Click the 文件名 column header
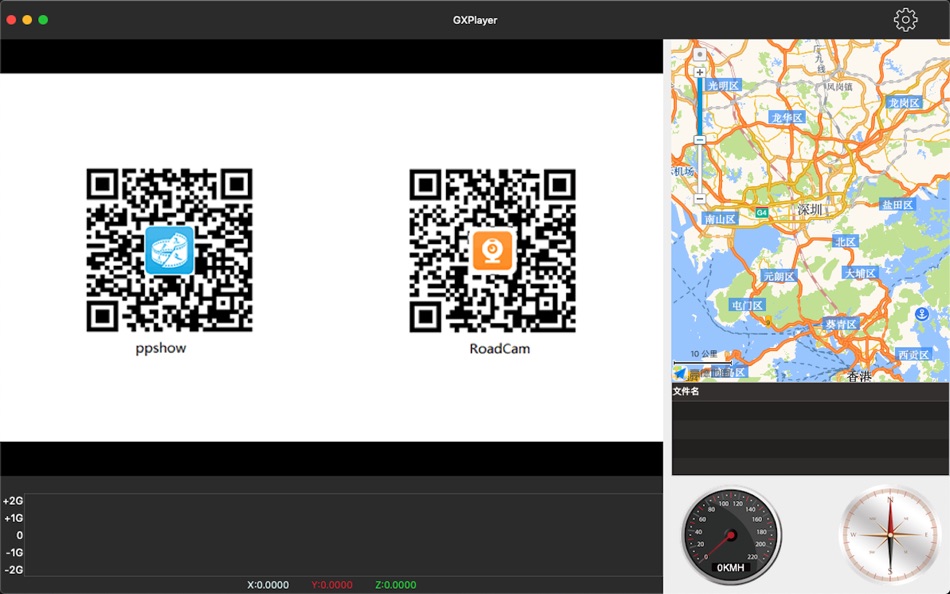Image resolution: width=950 pixels, height=594 pixels. click(x=686, y=392)
